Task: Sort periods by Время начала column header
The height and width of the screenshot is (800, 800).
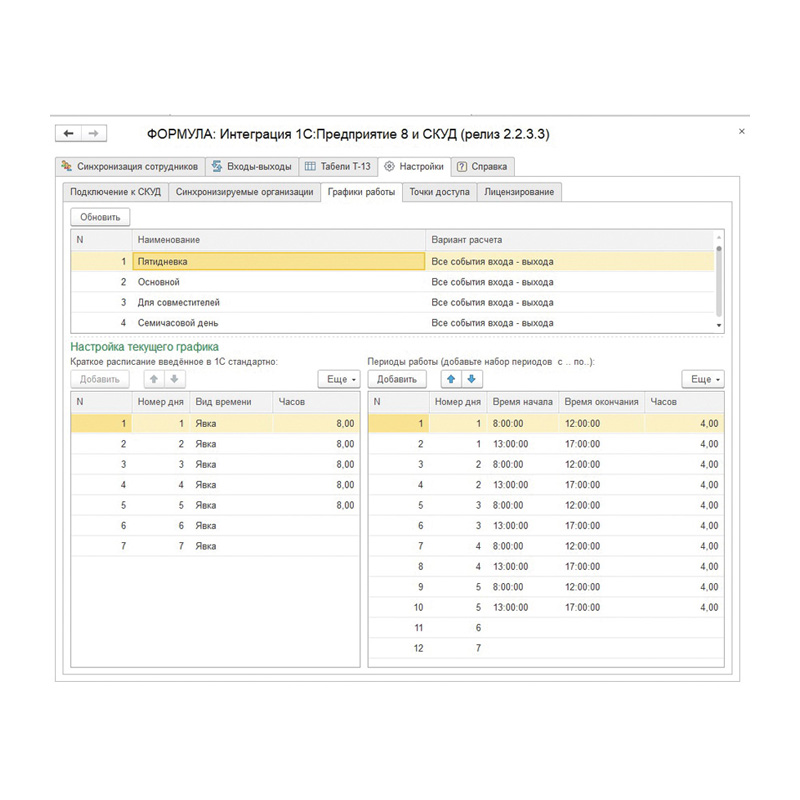Action: (x=522, y=402)
